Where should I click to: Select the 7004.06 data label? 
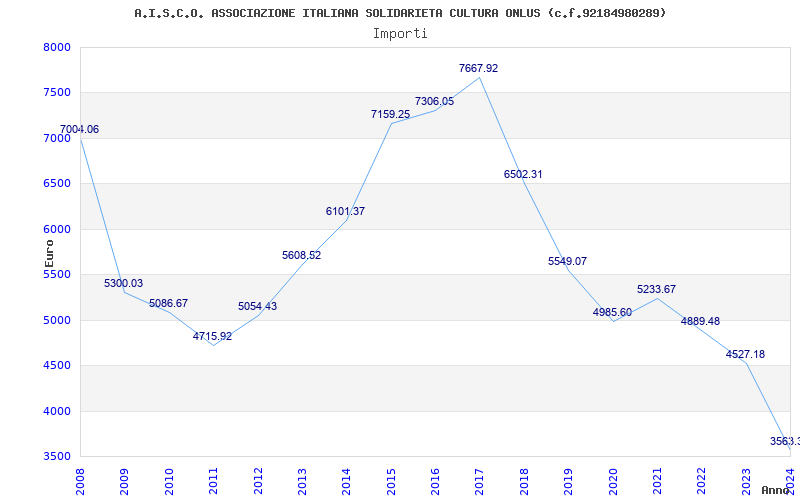(x=80, y=130)
